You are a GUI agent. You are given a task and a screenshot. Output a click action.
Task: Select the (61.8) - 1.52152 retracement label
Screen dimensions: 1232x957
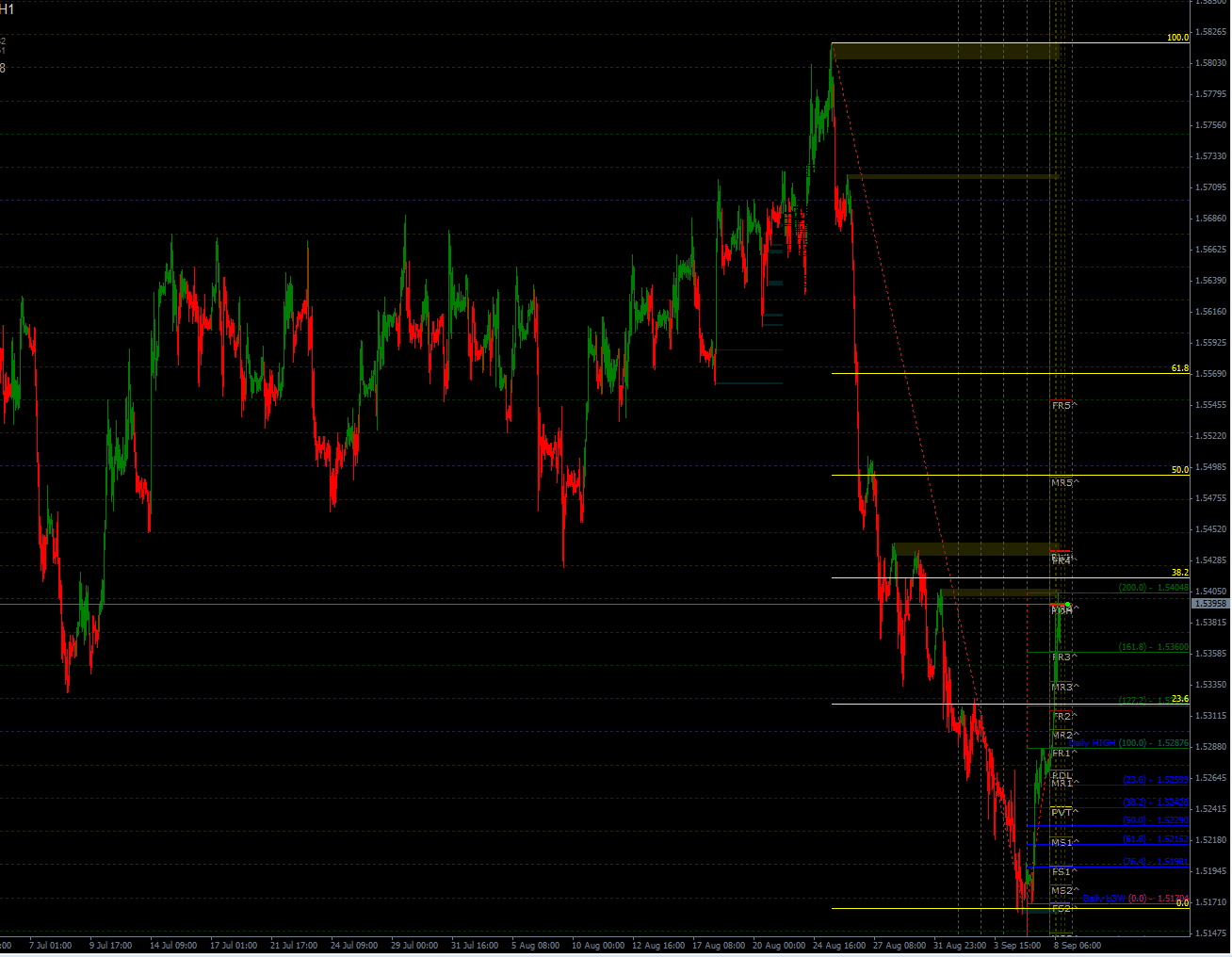pos(1156,839)
